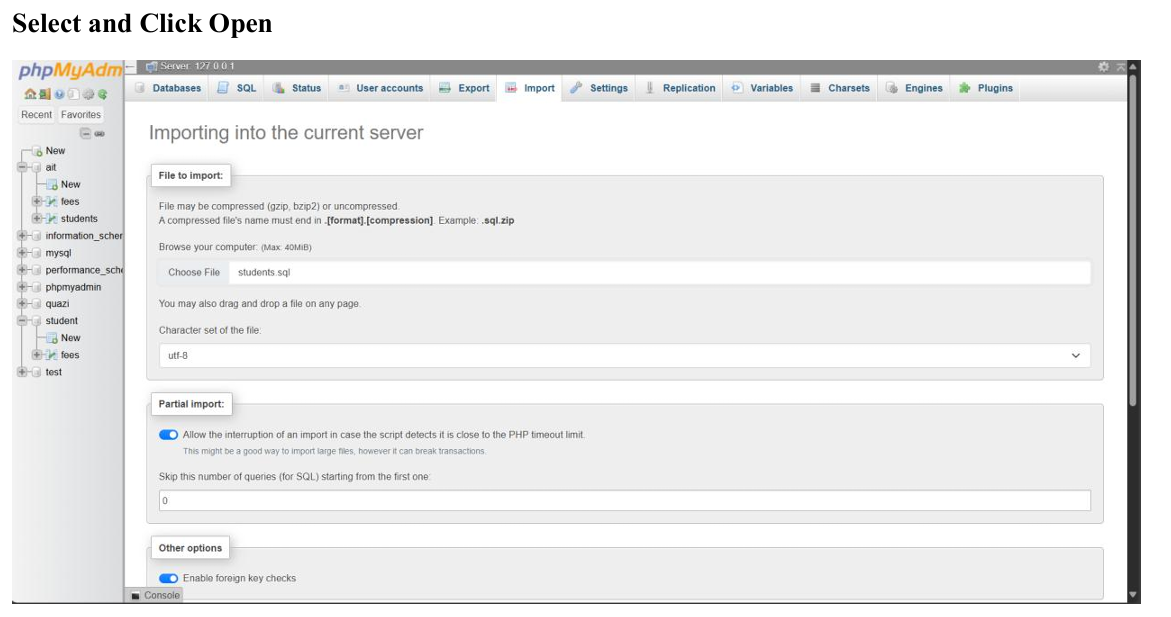This screenshot has width=1171, height=617.
Task: Click the New database icon at tree top
Action: (x=37, y=151)
